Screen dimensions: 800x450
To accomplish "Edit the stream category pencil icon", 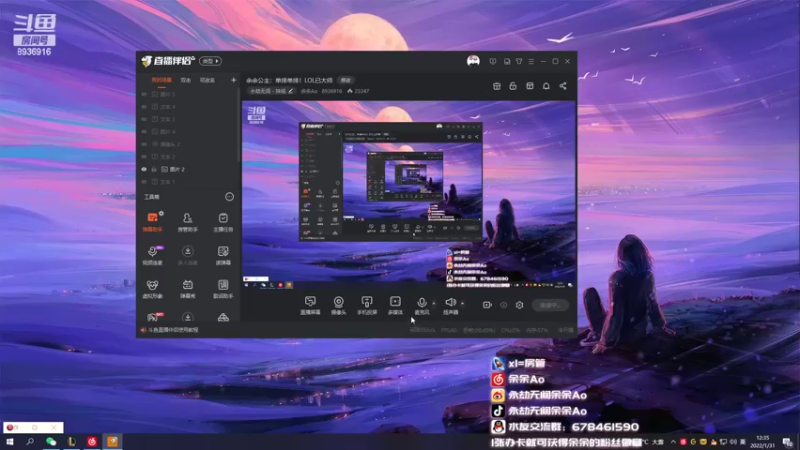I will (291, 91).
